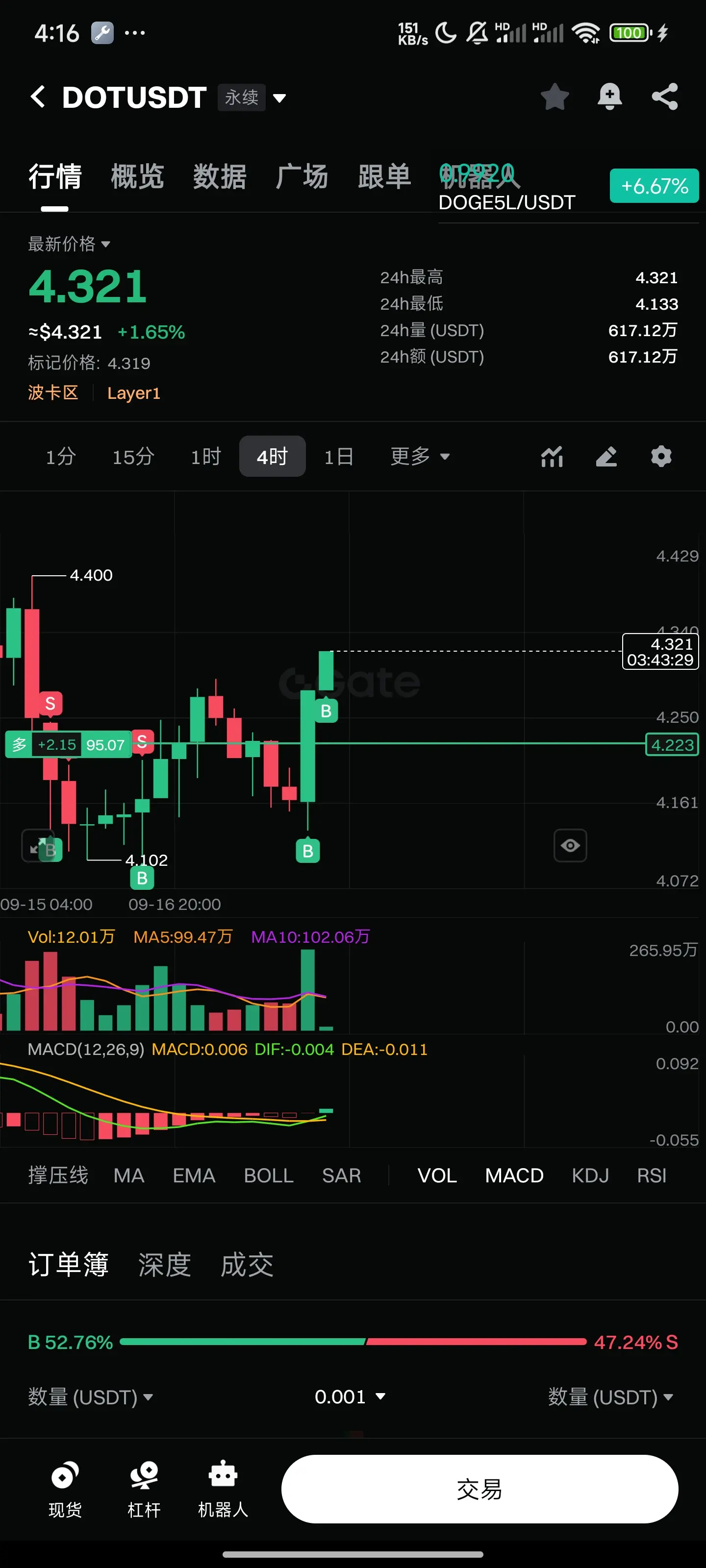Open Spot (现货) trading icon

click(65, 1488)
